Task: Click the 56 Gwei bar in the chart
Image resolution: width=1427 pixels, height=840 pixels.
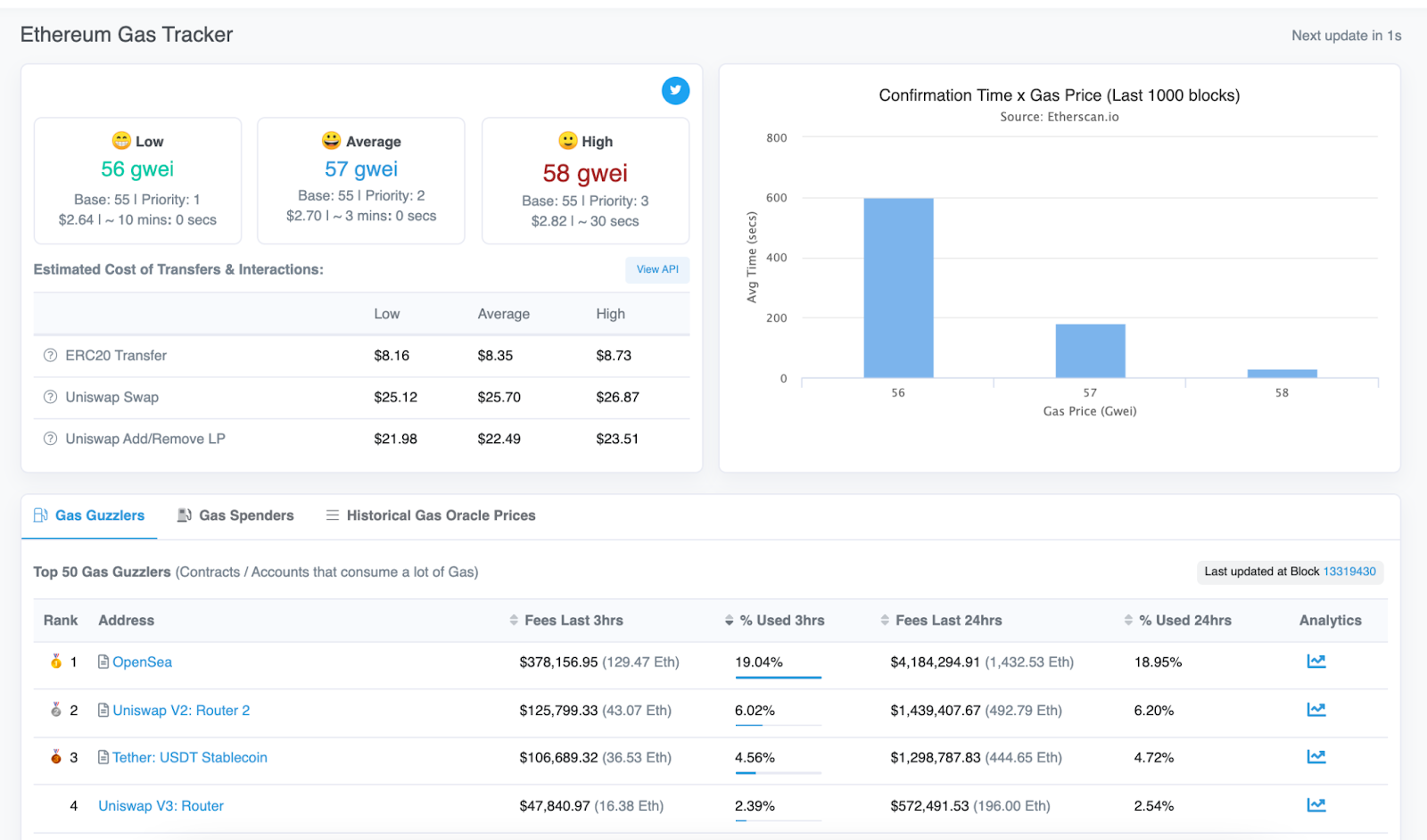Action: pos(898,288)
